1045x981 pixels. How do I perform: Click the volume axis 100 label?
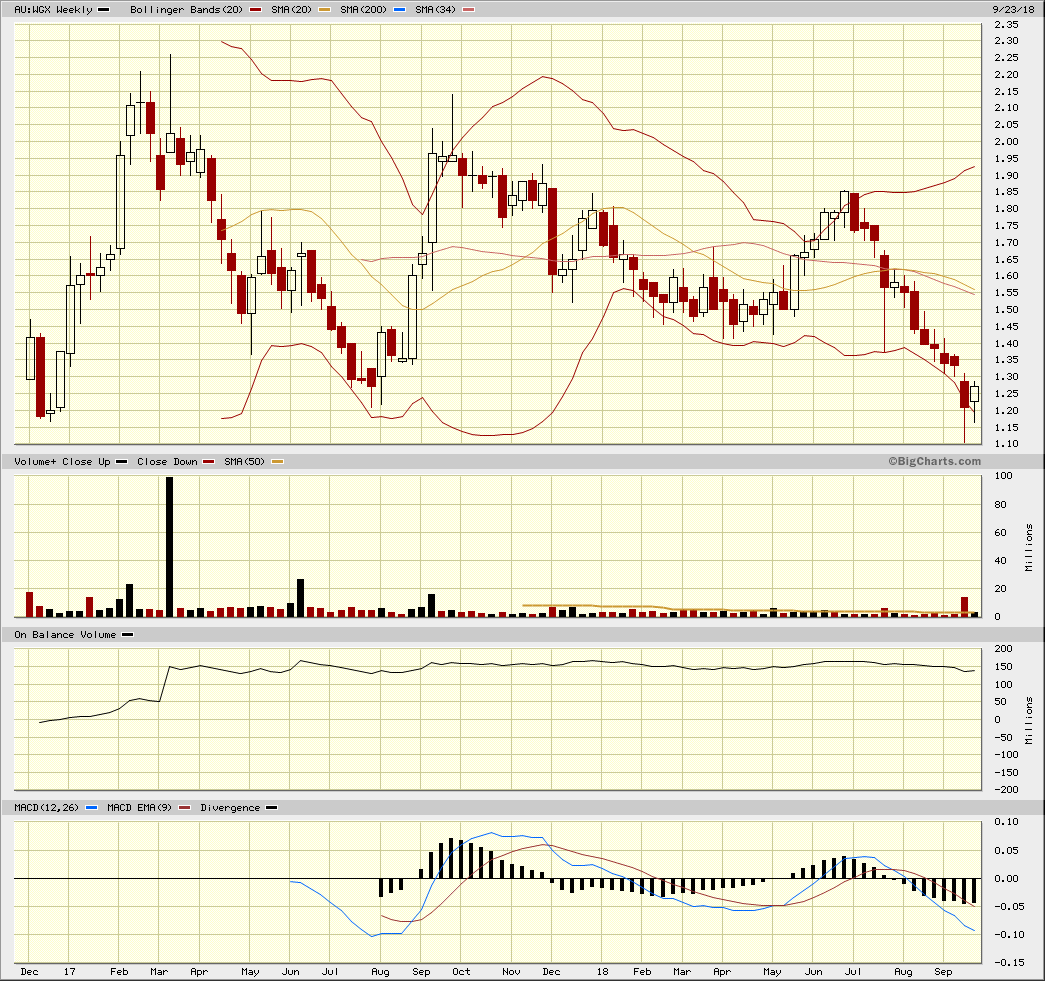(x=1003, y=475)
